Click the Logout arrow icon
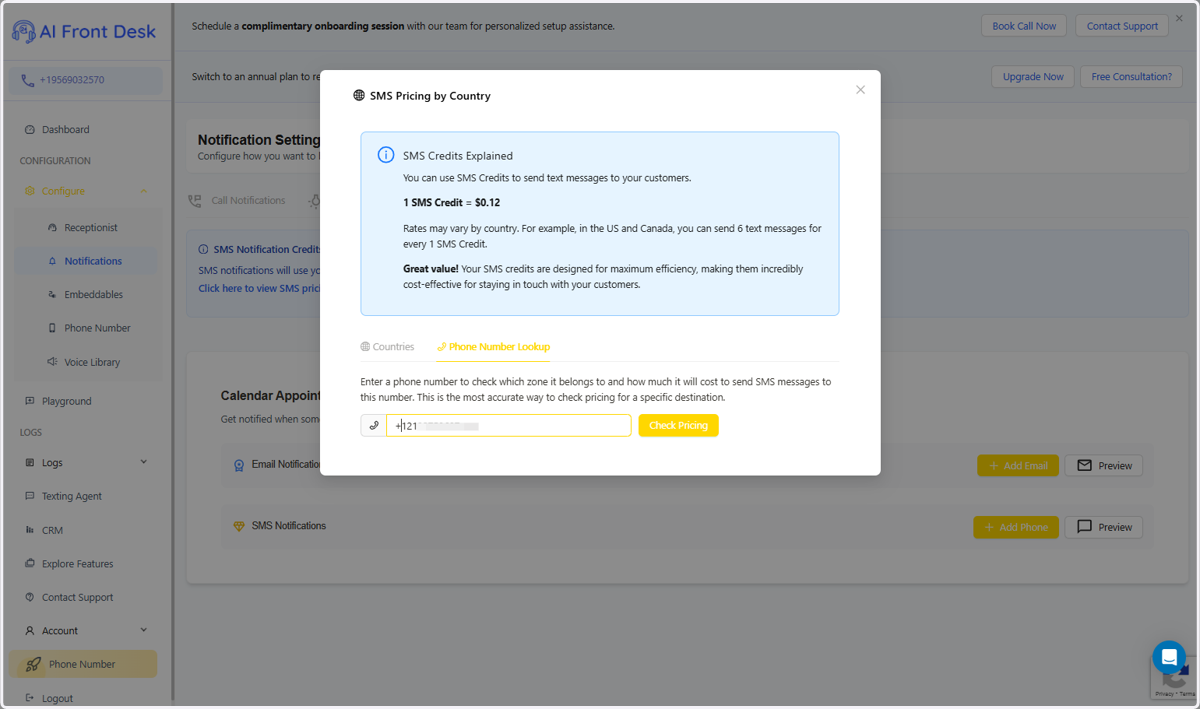This screenshot has height=709, width=1200. pyautogui.click(x=30, y=698)
